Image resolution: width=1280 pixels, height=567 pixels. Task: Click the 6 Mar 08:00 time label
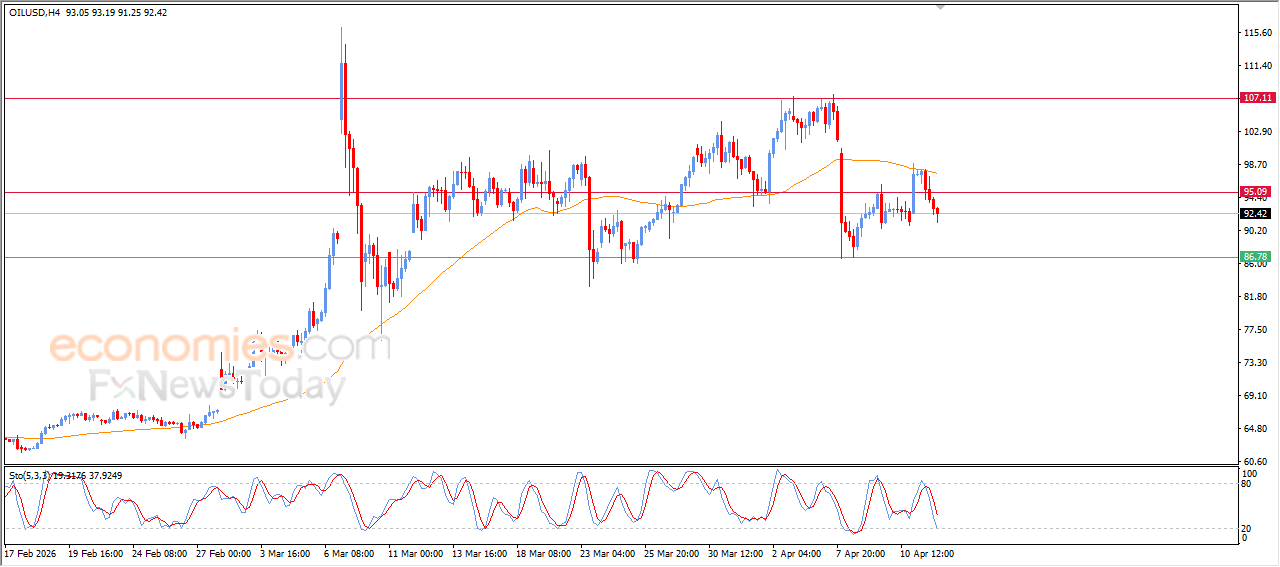(x=349, y=553)
